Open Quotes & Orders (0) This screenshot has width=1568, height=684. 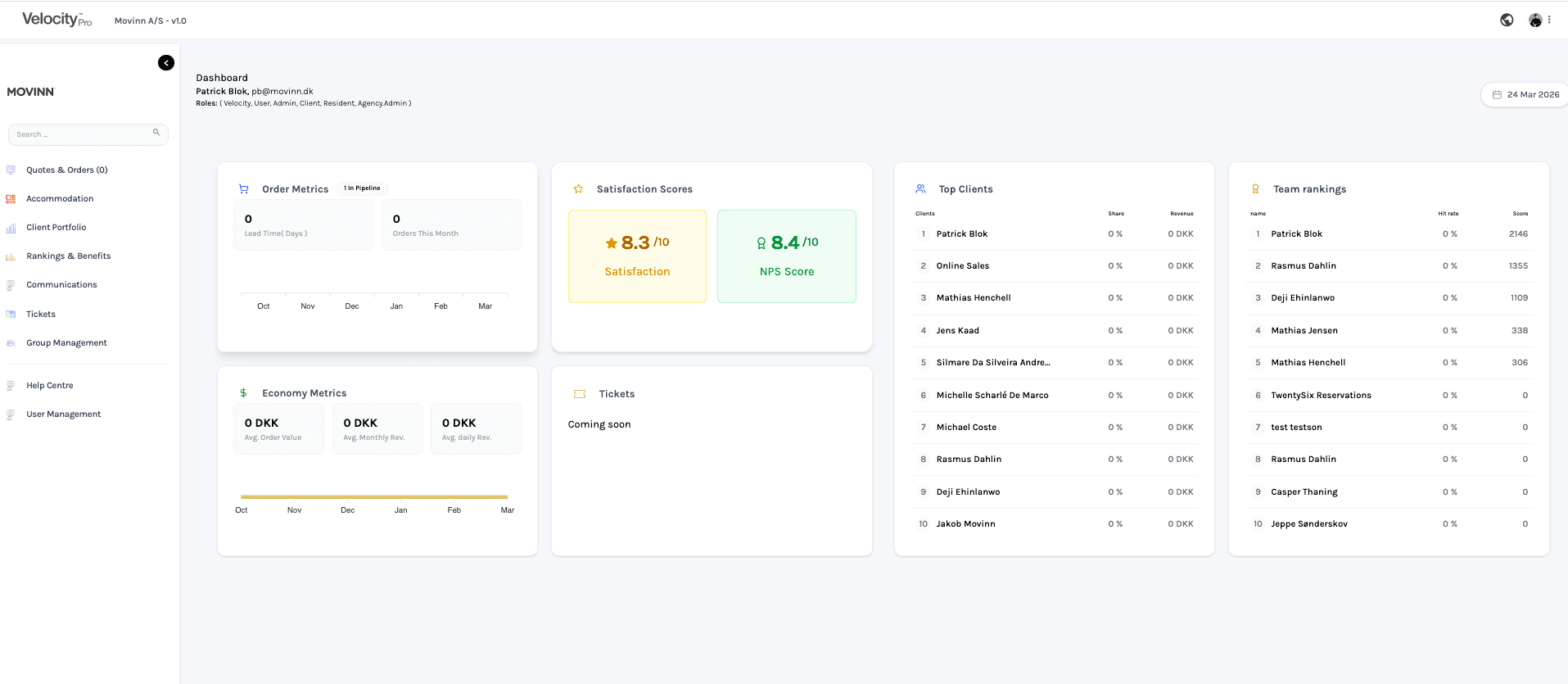tap(67, 170)
